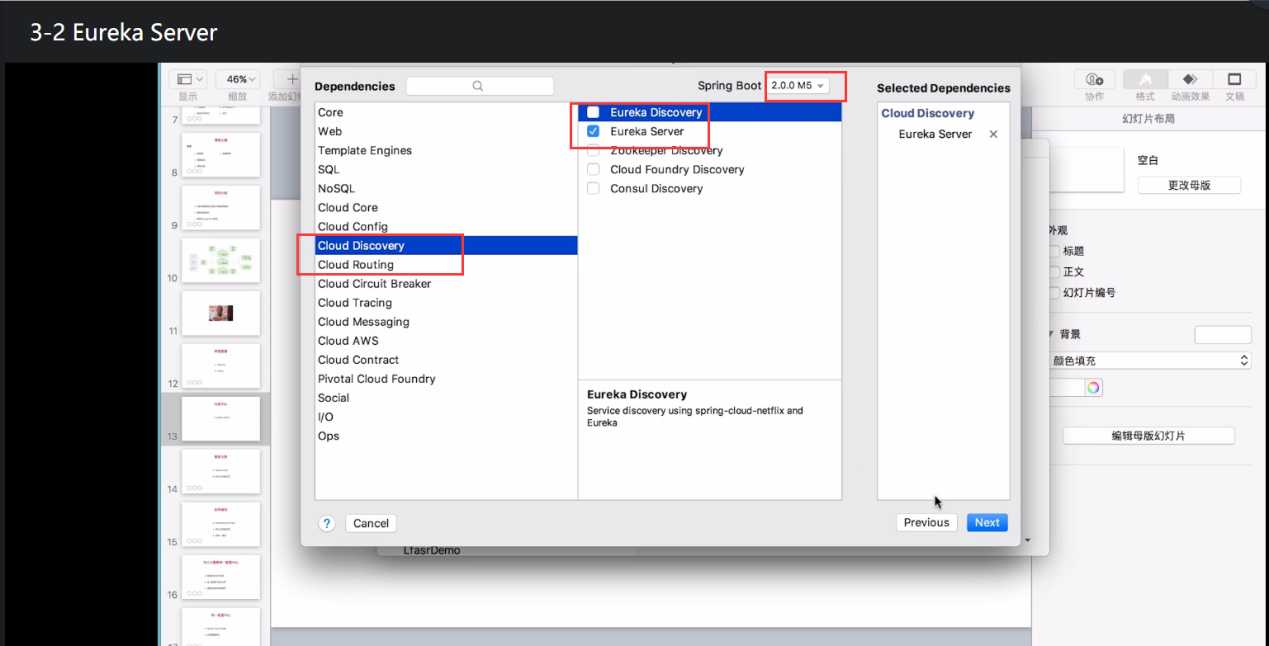Select slide 13 thumbnail in Keynote navigator

[220, 419]
